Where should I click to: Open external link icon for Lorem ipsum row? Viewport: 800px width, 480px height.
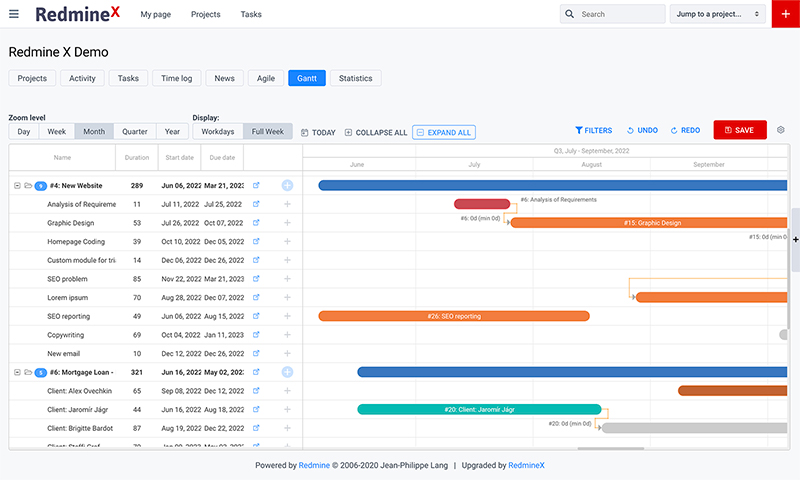256,297
